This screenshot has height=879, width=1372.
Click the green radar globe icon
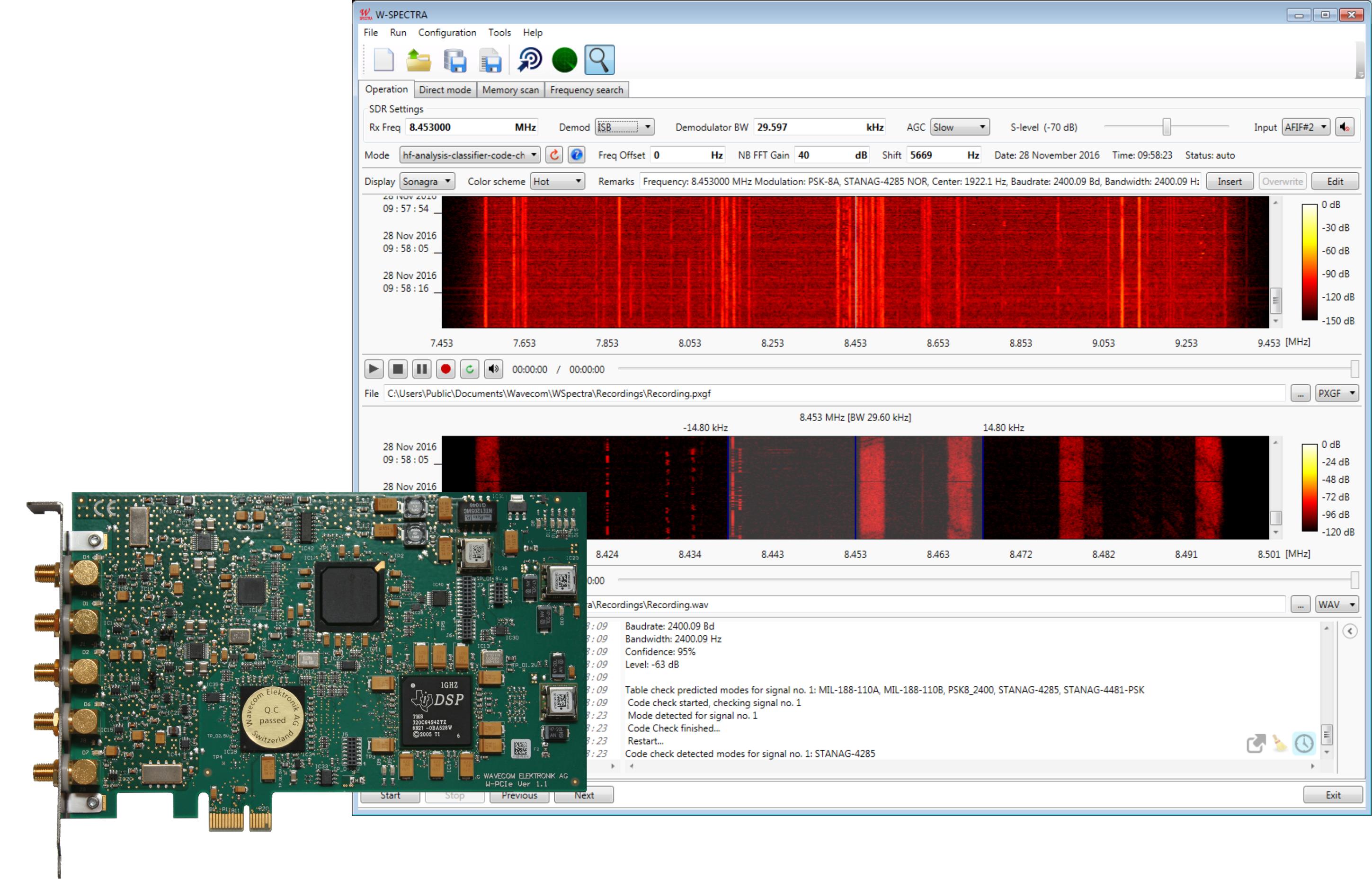point(564,60)
